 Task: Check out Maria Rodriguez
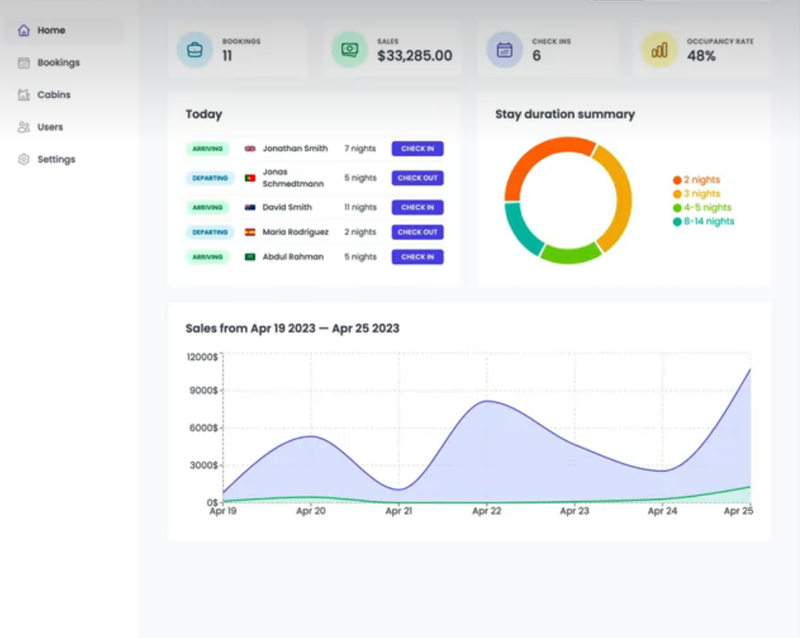[x=417, y=232]
